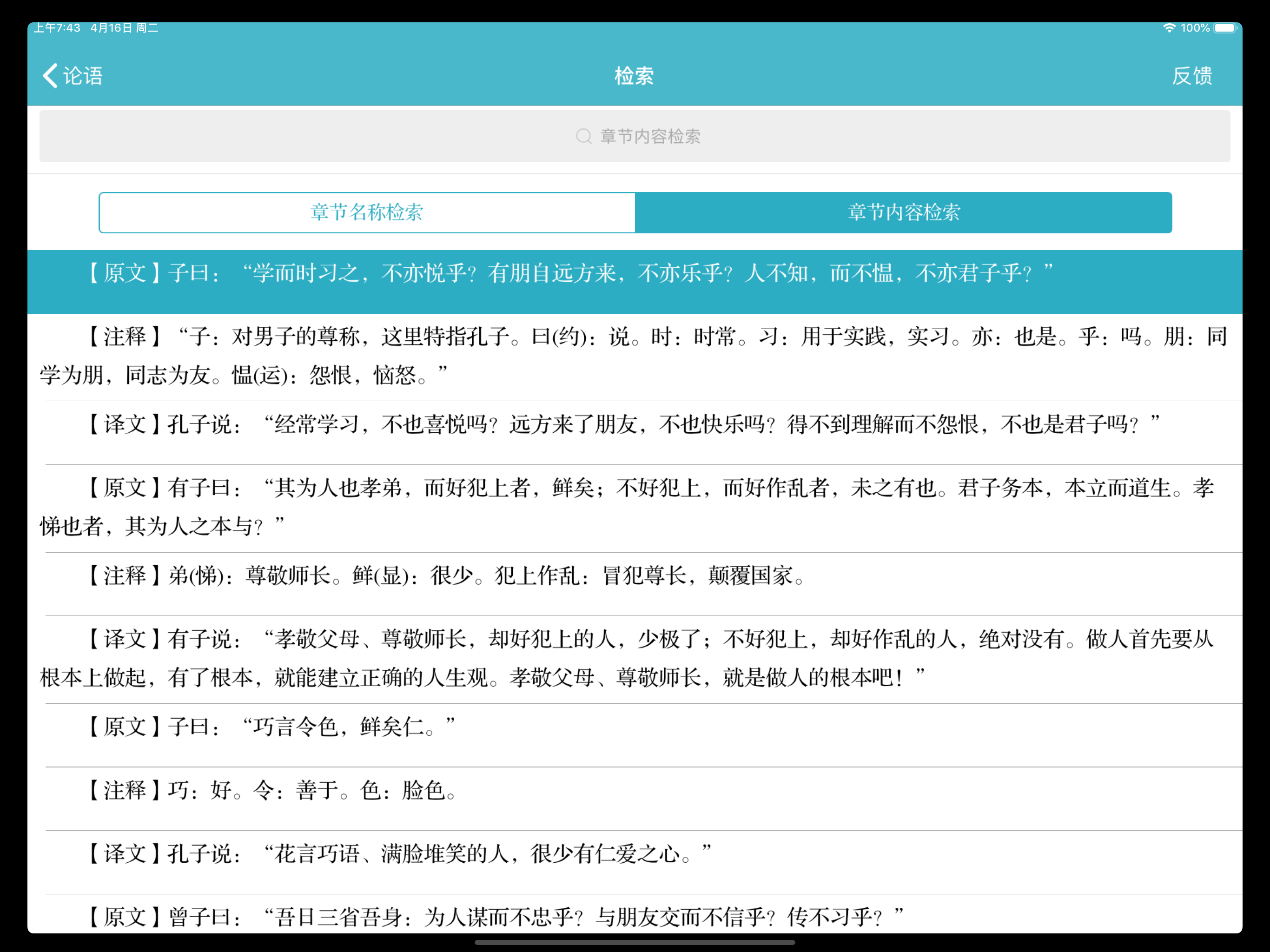Open the 反馈 feedback page

click(x=1192, y=76)
